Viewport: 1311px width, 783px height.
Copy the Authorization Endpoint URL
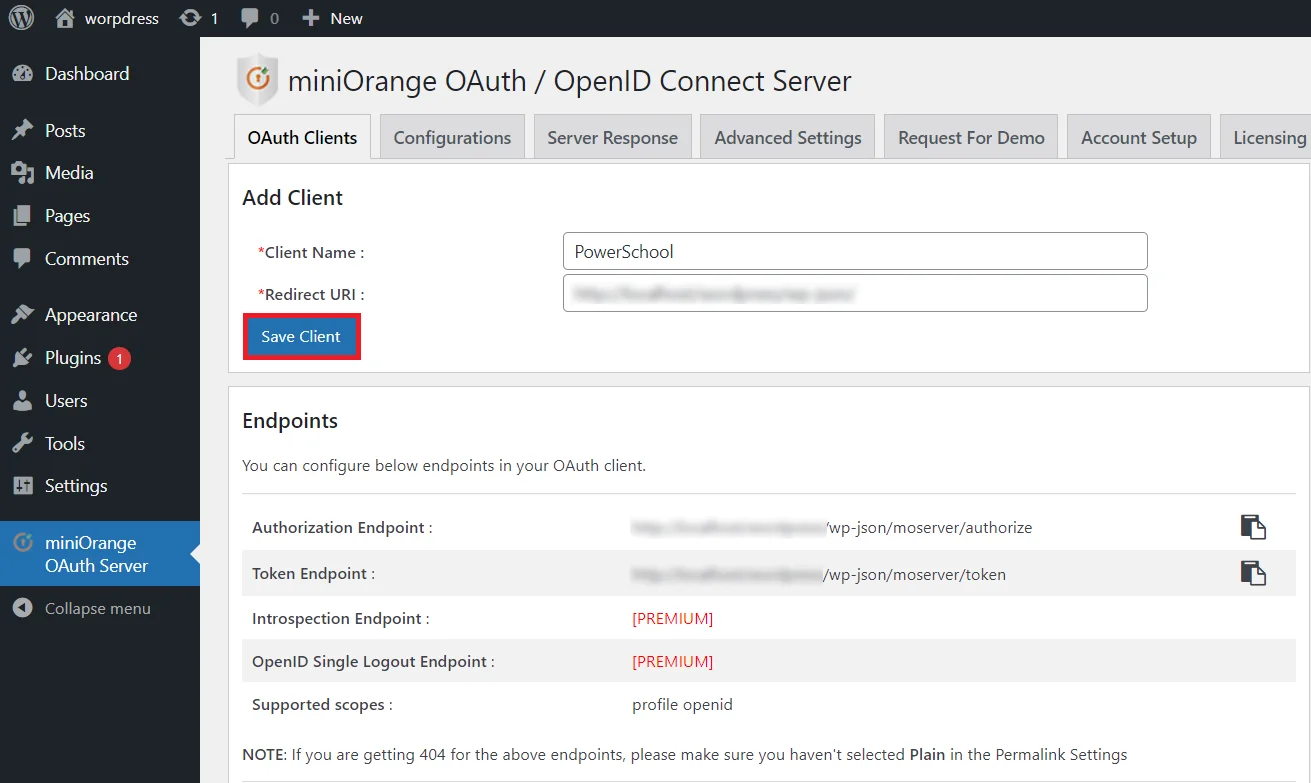(1253, 527)
